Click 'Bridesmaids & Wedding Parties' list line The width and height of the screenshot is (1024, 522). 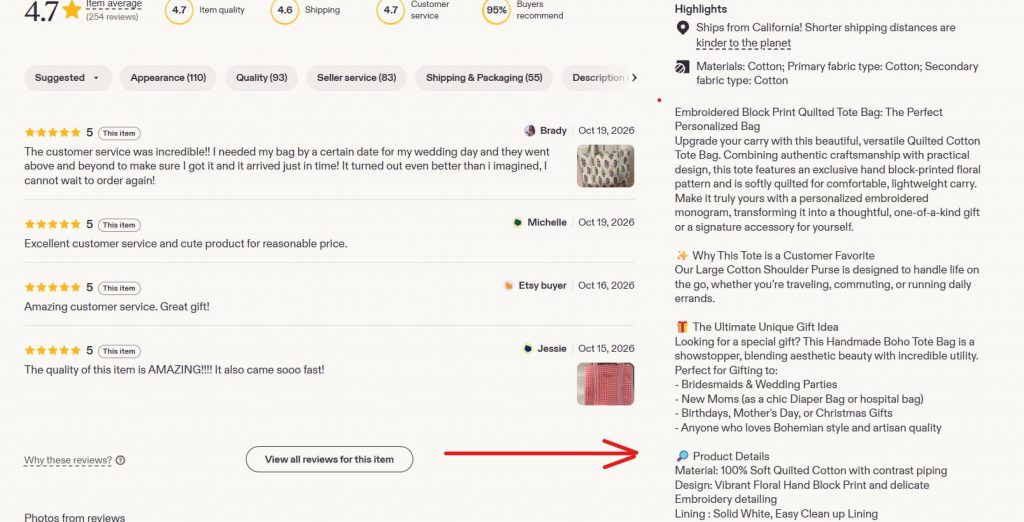tap(756, 384)
